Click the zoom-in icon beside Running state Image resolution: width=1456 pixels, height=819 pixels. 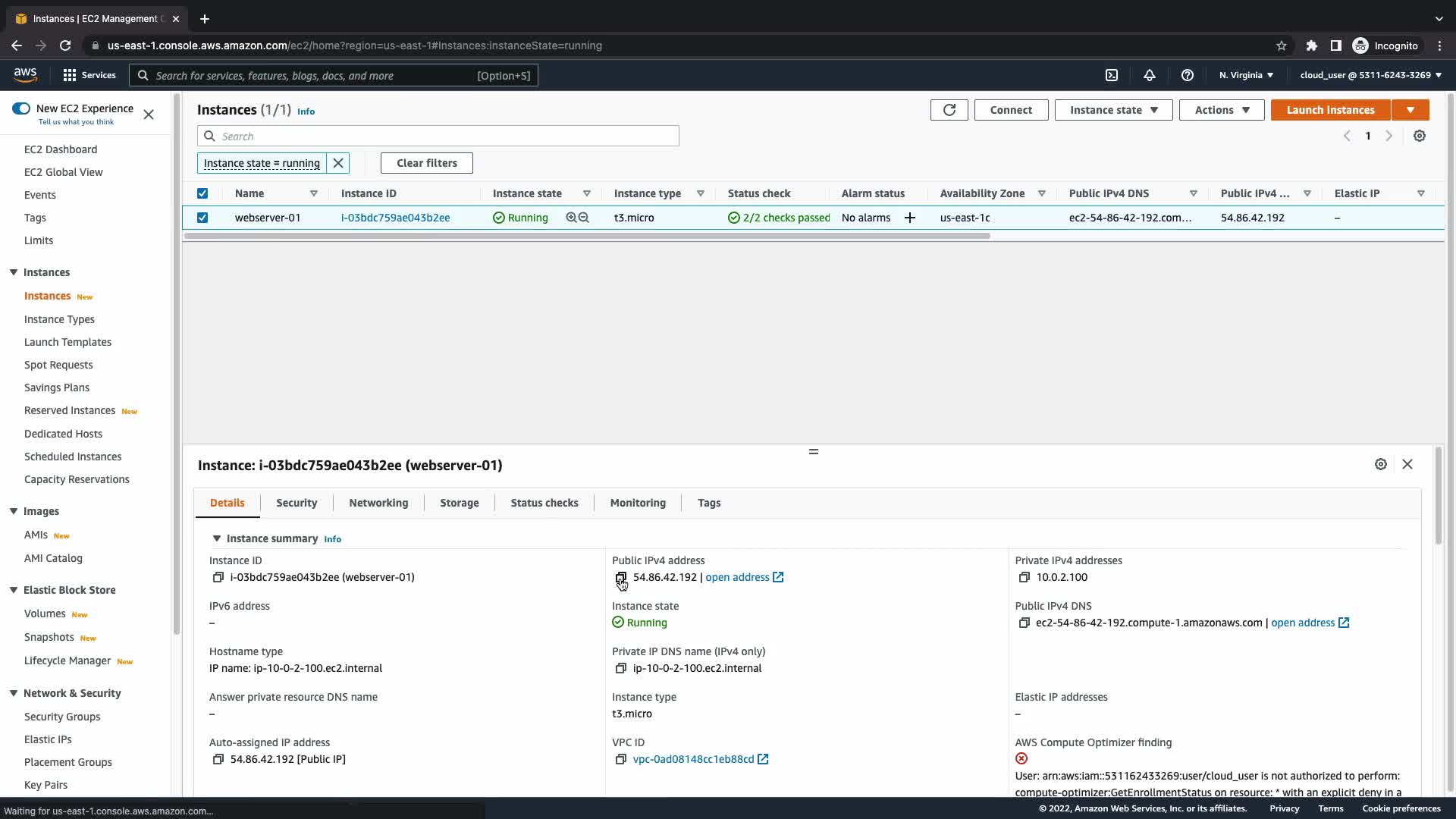[571, 218]
